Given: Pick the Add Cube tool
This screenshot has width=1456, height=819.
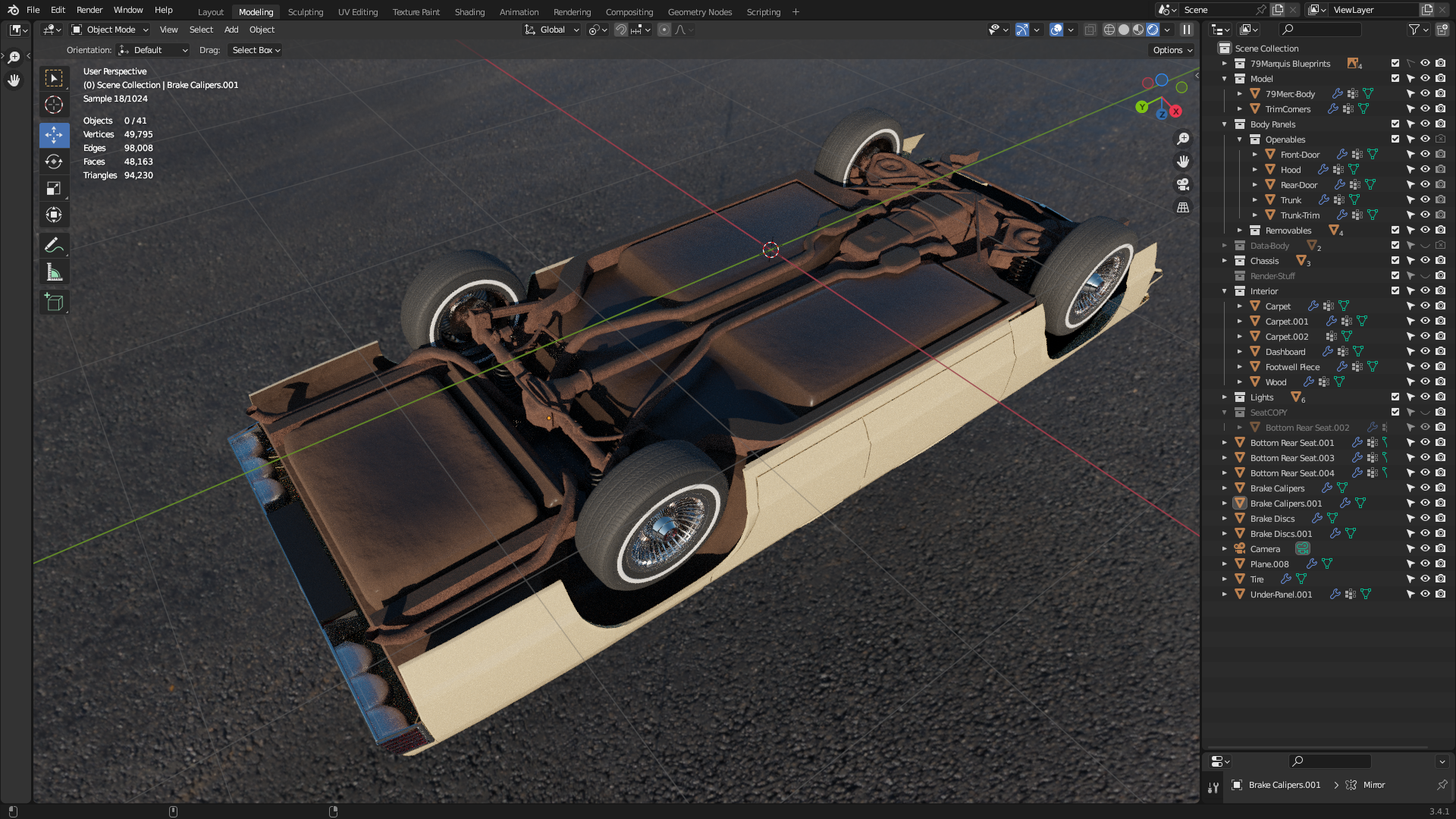Looking at the screenshot, I should [54, 303].
